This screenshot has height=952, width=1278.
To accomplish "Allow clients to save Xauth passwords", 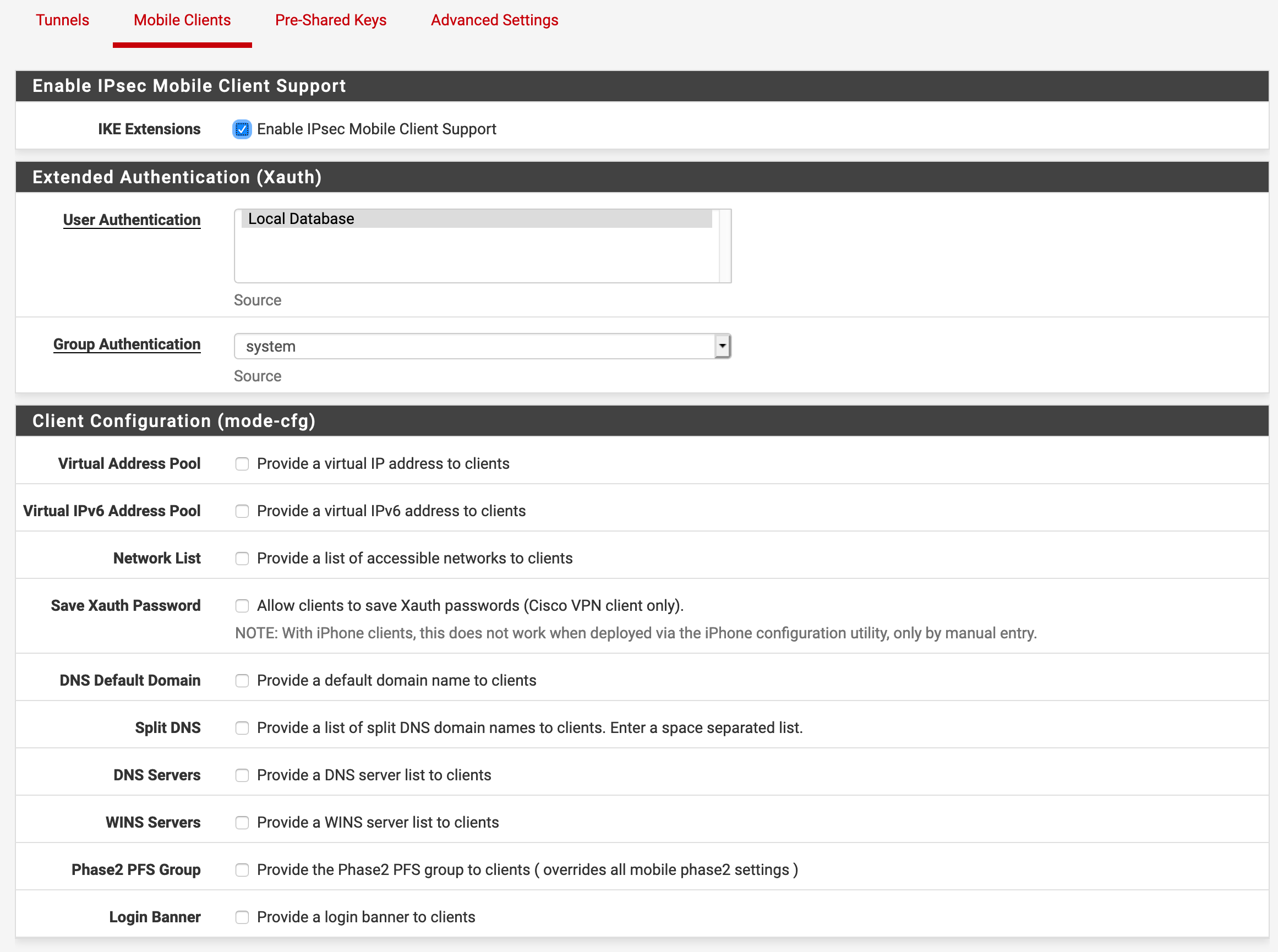I will pyautogui.click(x=242, y=606).
